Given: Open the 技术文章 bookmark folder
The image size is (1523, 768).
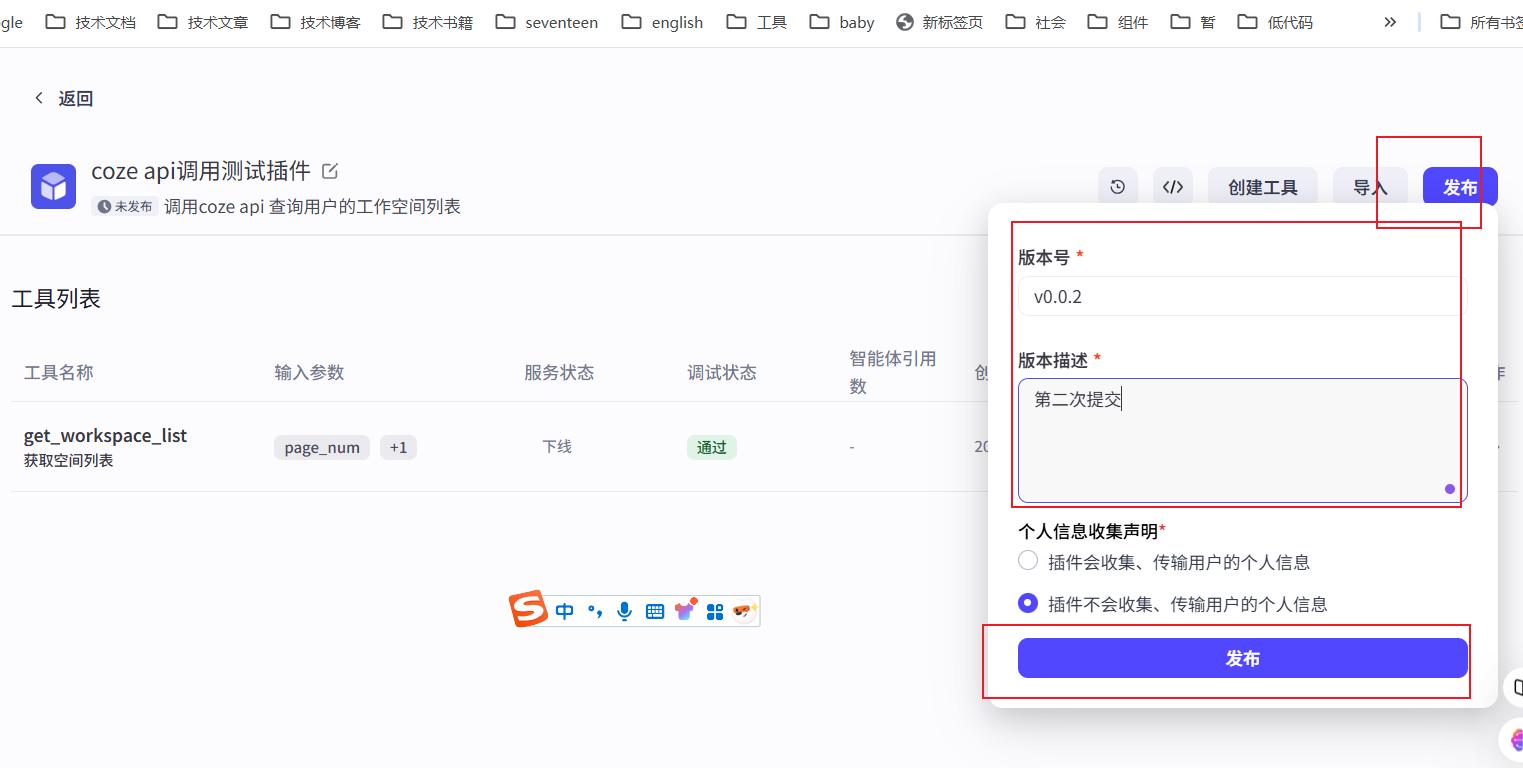Looking at the screenshot, I should click(x=203, y=22).
